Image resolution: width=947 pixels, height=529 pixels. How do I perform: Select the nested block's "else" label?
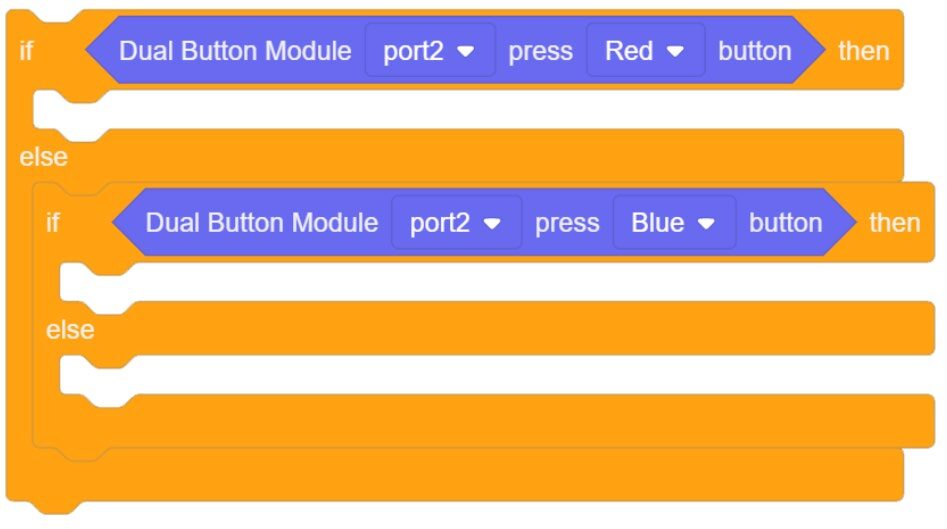click(x=70, y=329)
